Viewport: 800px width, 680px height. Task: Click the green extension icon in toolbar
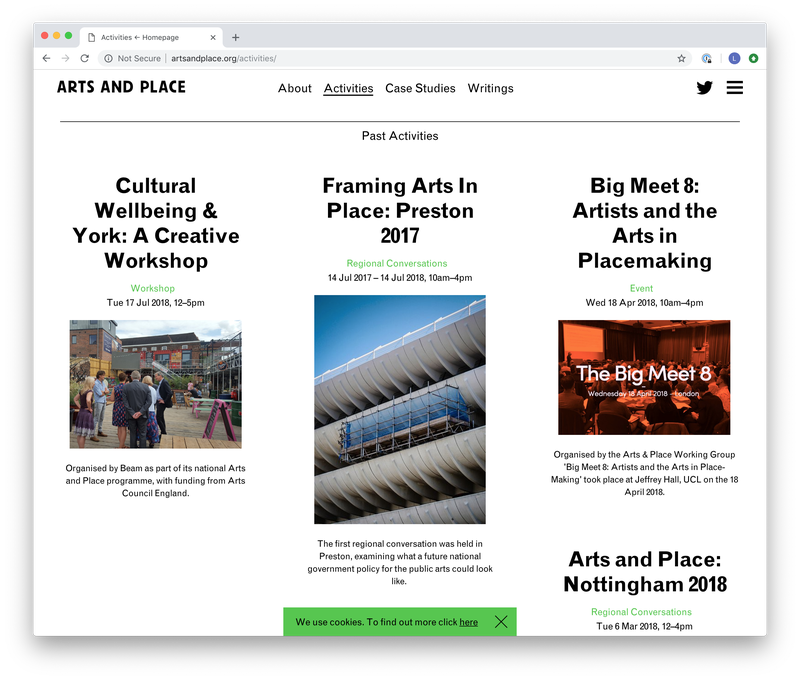click(754, 58)
